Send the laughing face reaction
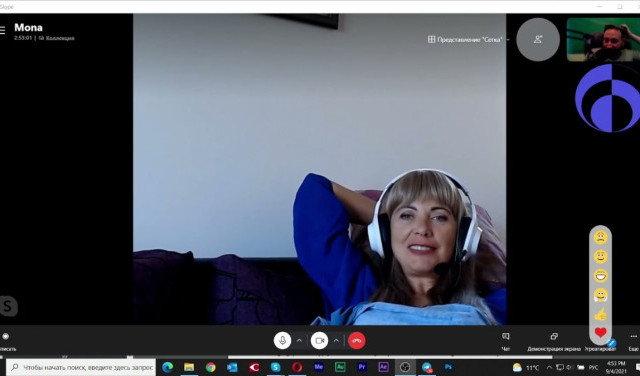This screenshot has height=376, width=640. (600, 276)
